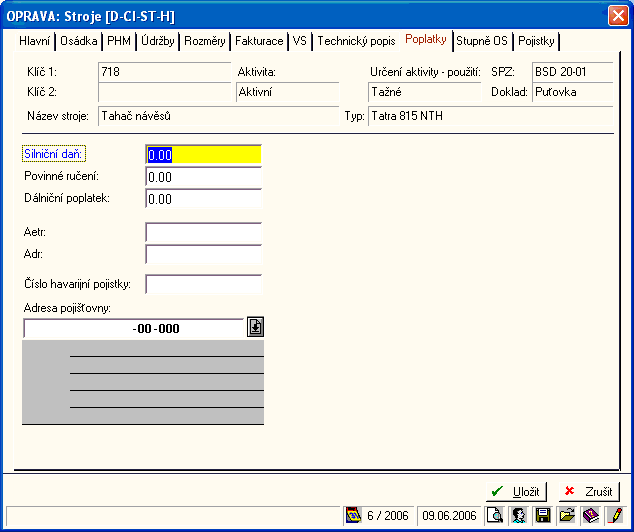Viewport: 634px width, 532px height.
Task: Click the Silniční daň input field
Action: click(203, 155)
